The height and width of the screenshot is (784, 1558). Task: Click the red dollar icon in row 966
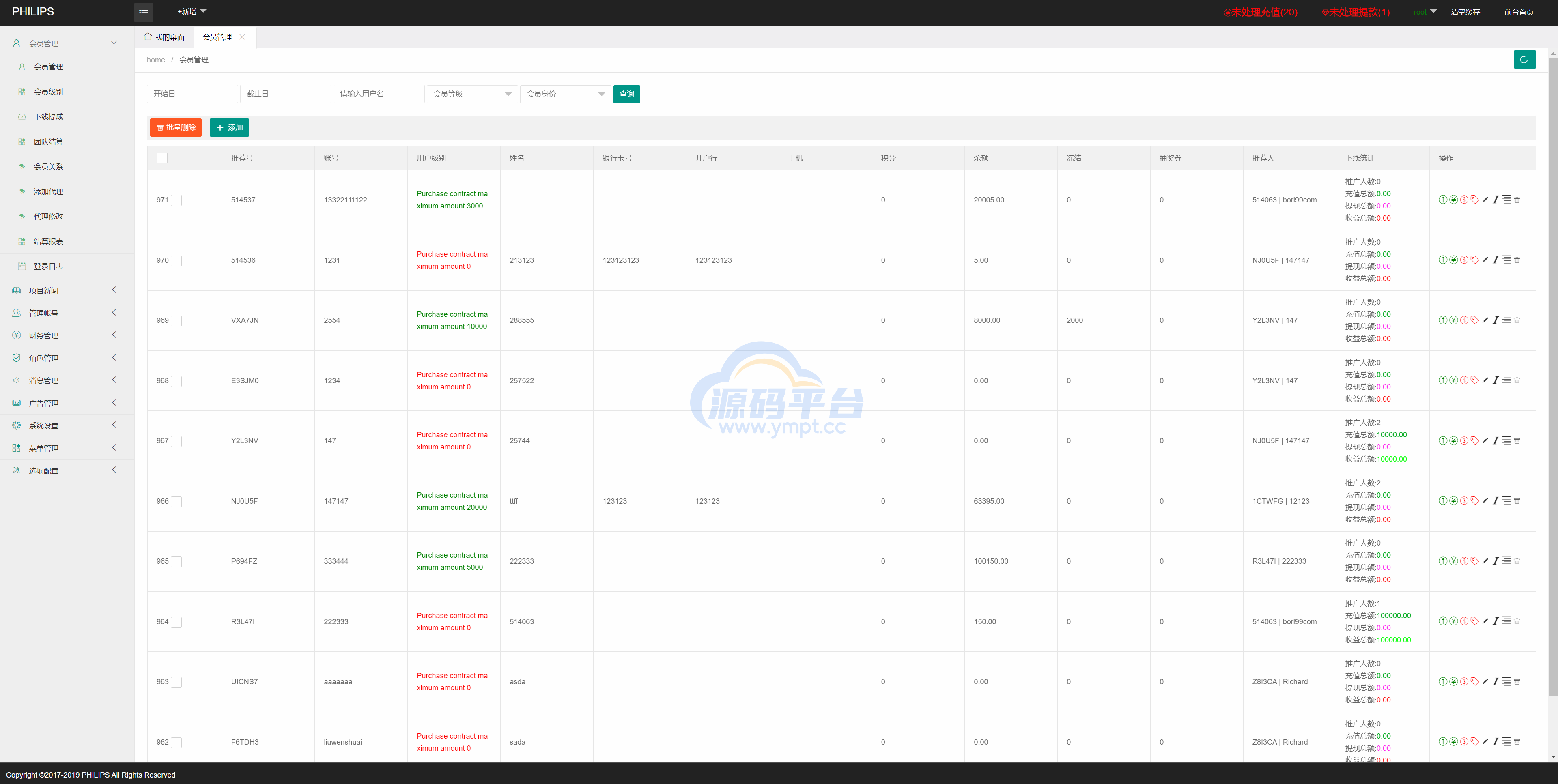coord(1463,501)
